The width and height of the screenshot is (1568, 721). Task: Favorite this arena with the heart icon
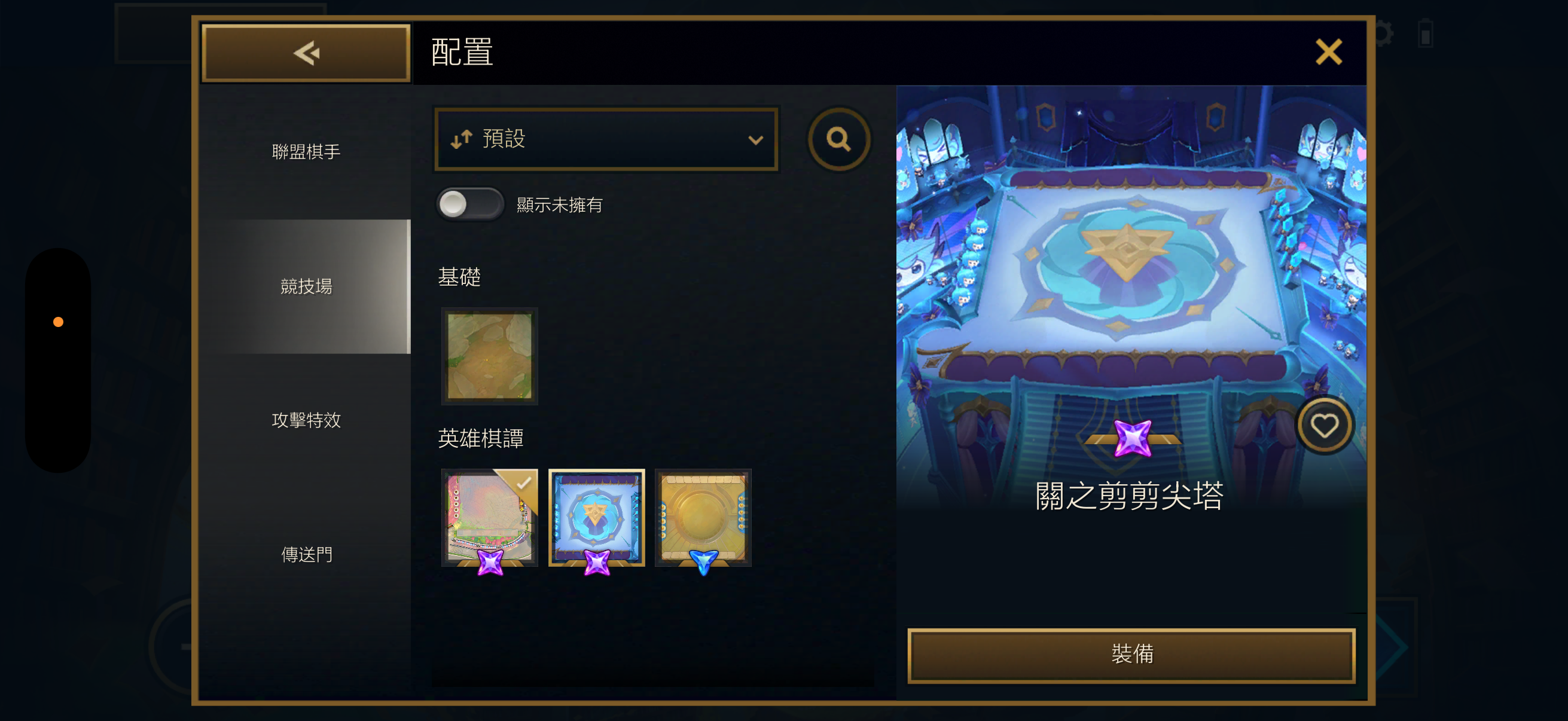pyautogui.click(x=1324, y=425)
